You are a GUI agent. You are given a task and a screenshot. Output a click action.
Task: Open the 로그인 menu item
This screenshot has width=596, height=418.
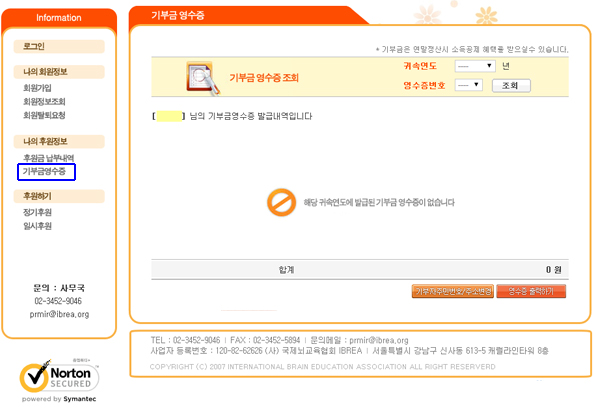tap(59, 46)
